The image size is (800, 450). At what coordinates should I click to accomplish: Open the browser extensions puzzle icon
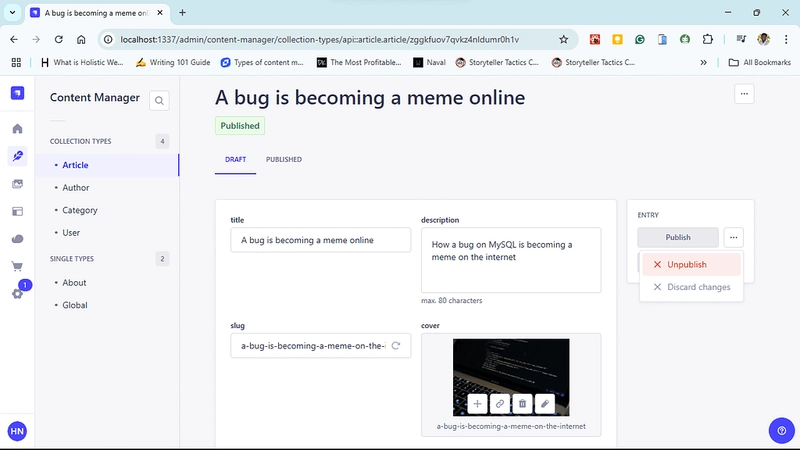point(707,39)
